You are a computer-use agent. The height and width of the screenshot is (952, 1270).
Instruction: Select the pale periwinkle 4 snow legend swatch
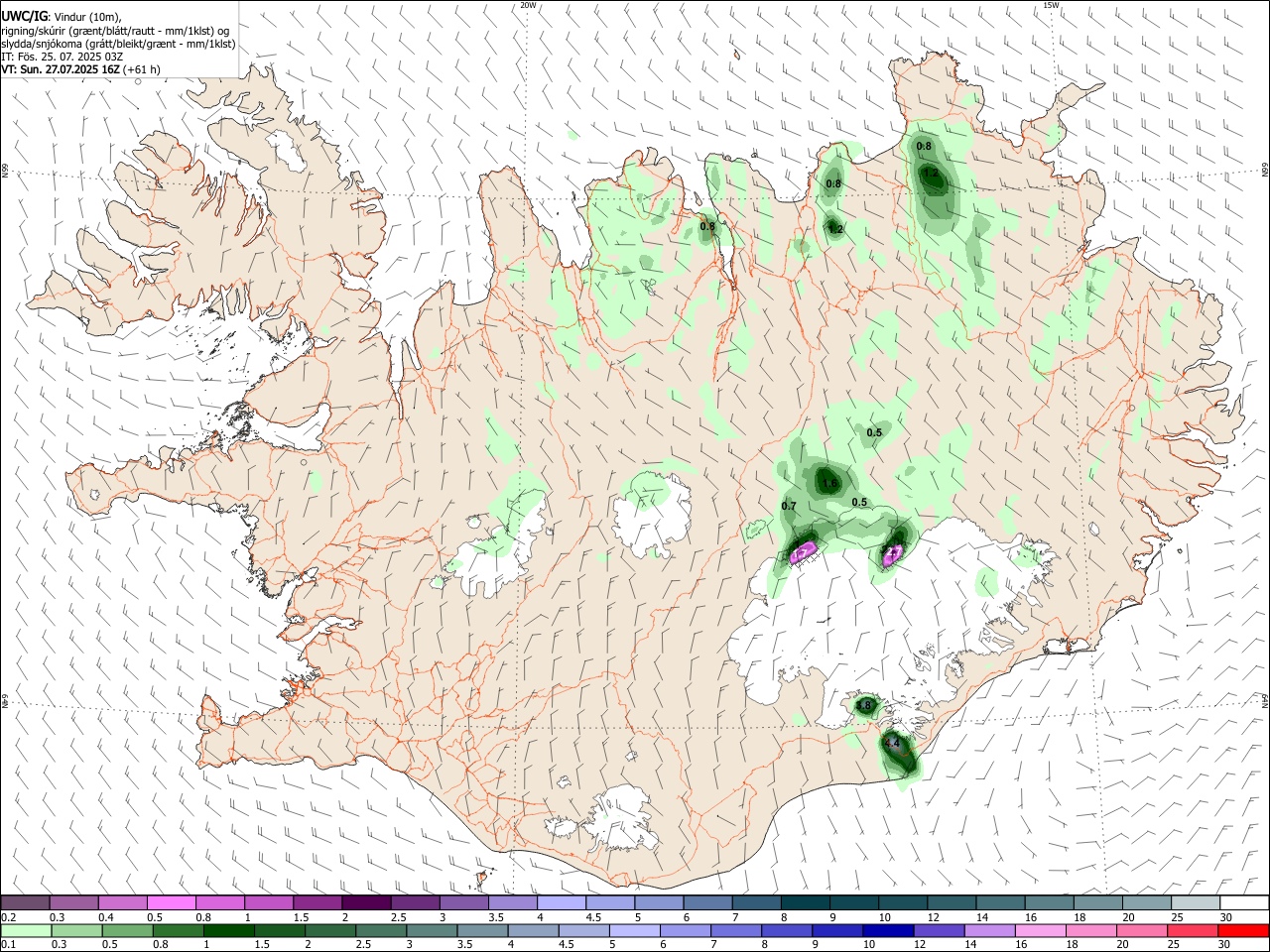point(561,902)
